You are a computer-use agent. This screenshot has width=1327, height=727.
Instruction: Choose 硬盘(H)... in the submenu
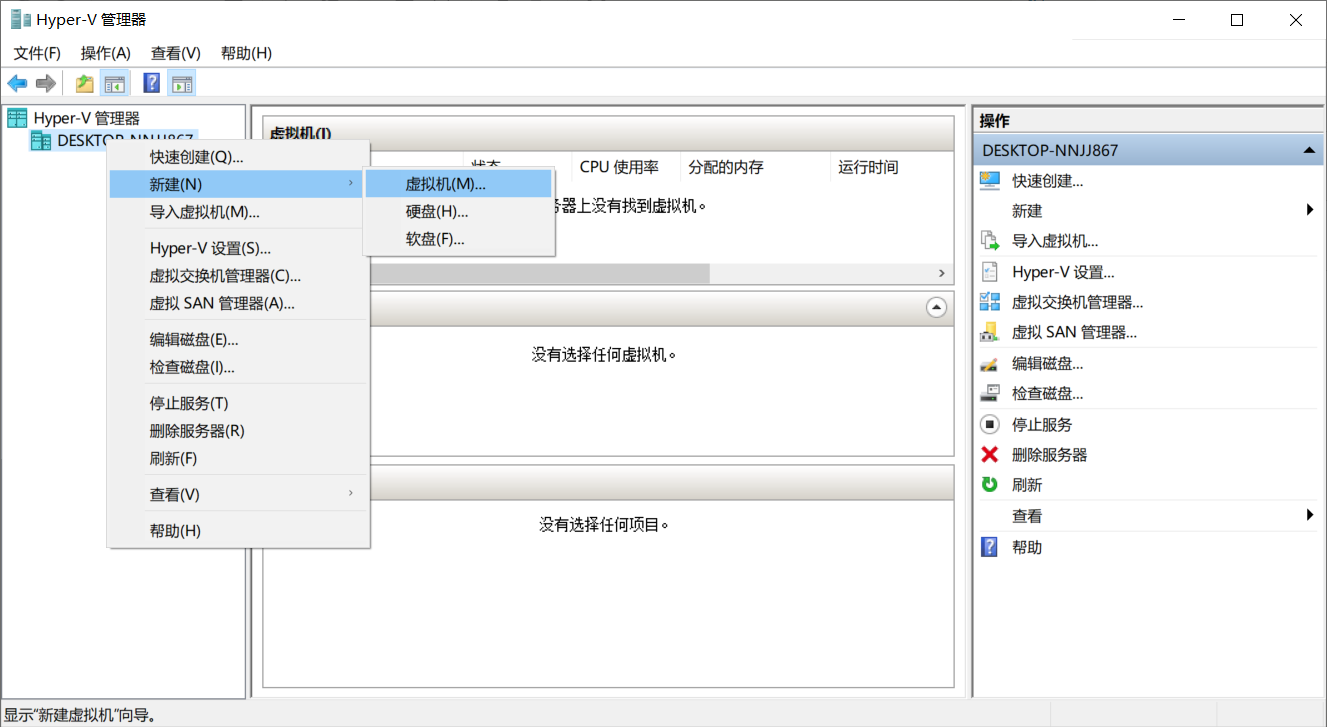(437, 212)
